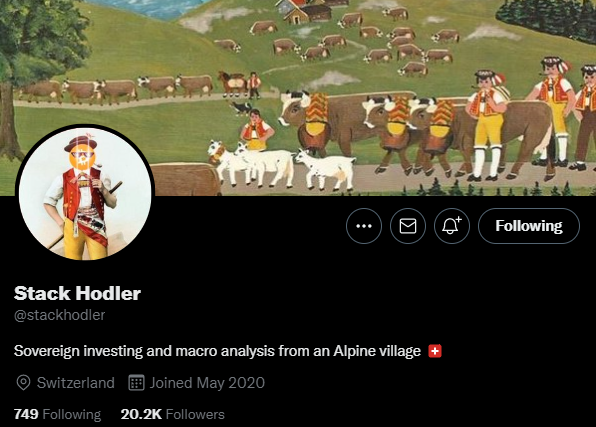Click the @stackhodler handle

[x=59, y=315]
